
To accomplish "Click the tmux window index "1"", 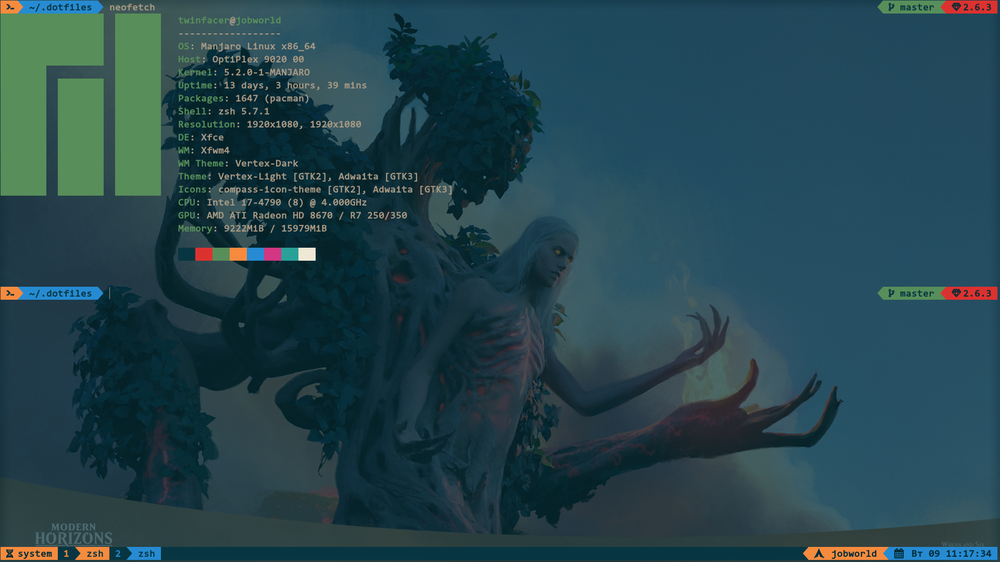I will click(66, 554).
